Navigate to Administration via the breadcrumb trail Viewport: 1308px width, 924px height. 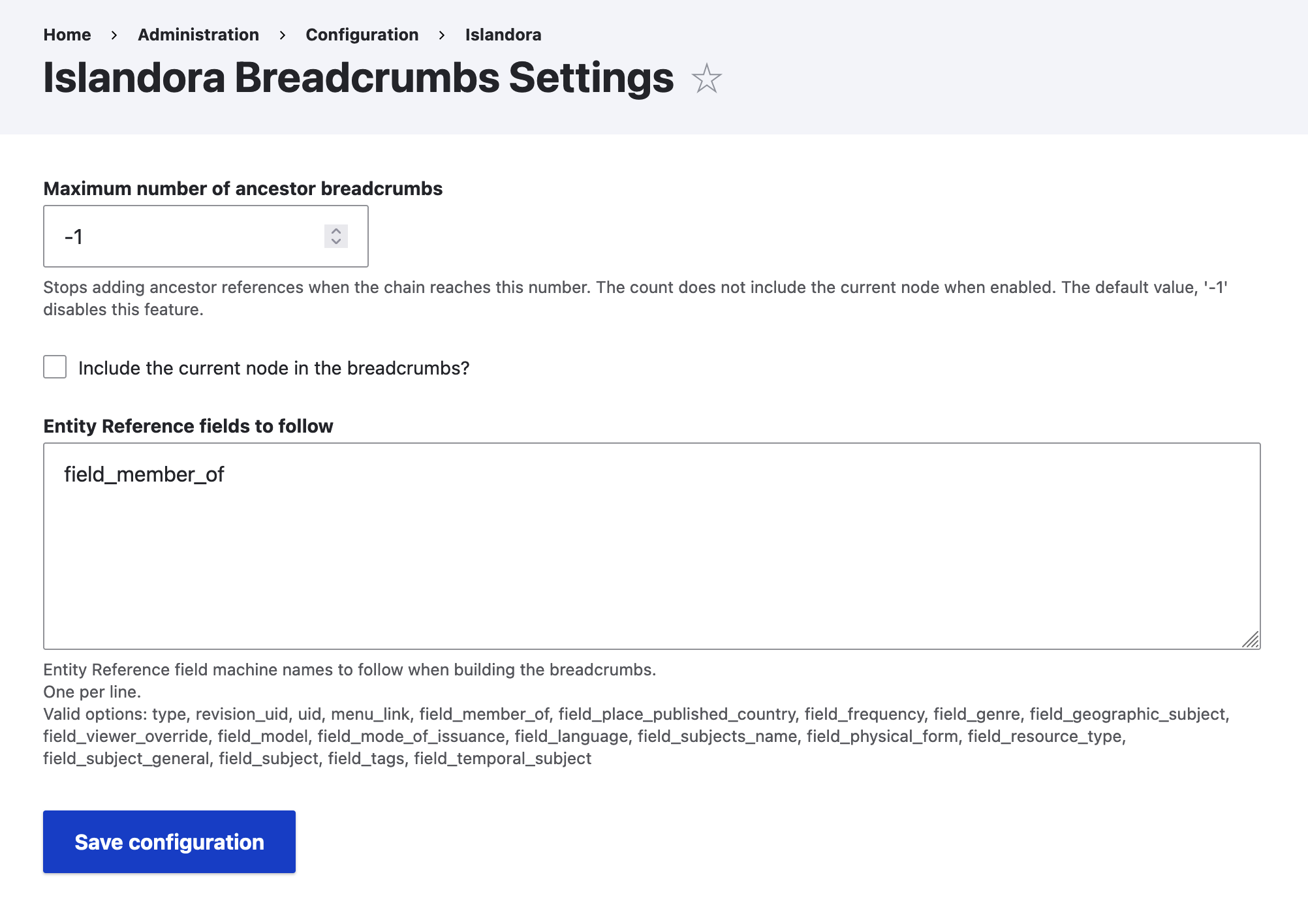[198, 35]
